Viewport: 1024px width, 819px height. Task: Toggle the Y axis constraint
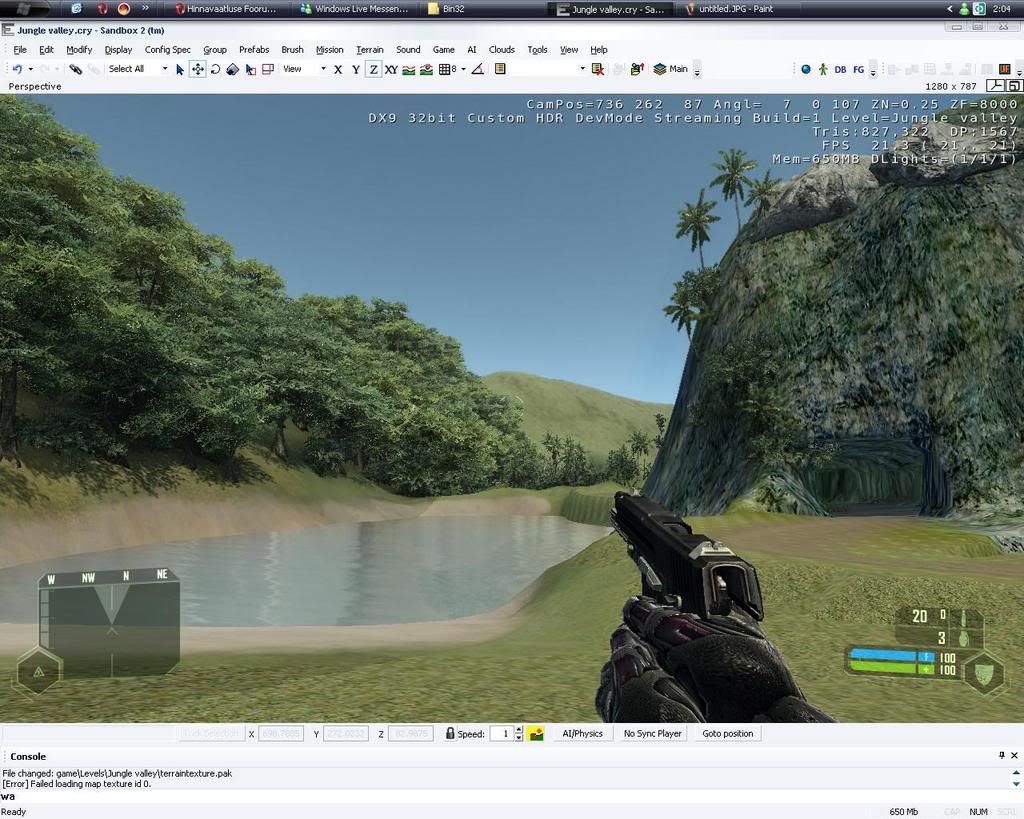point(356,69)
